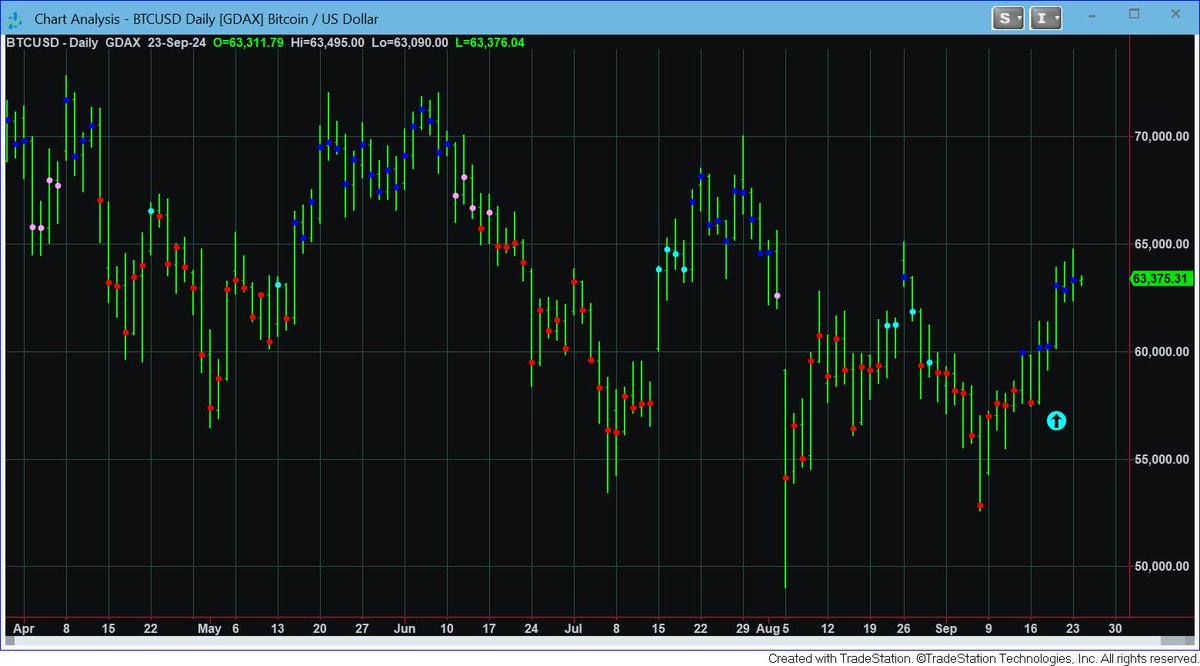This screenshot has height=666, width=1200.
Task: Click the cyan up-arrow signal marker
Action: 1056,421
